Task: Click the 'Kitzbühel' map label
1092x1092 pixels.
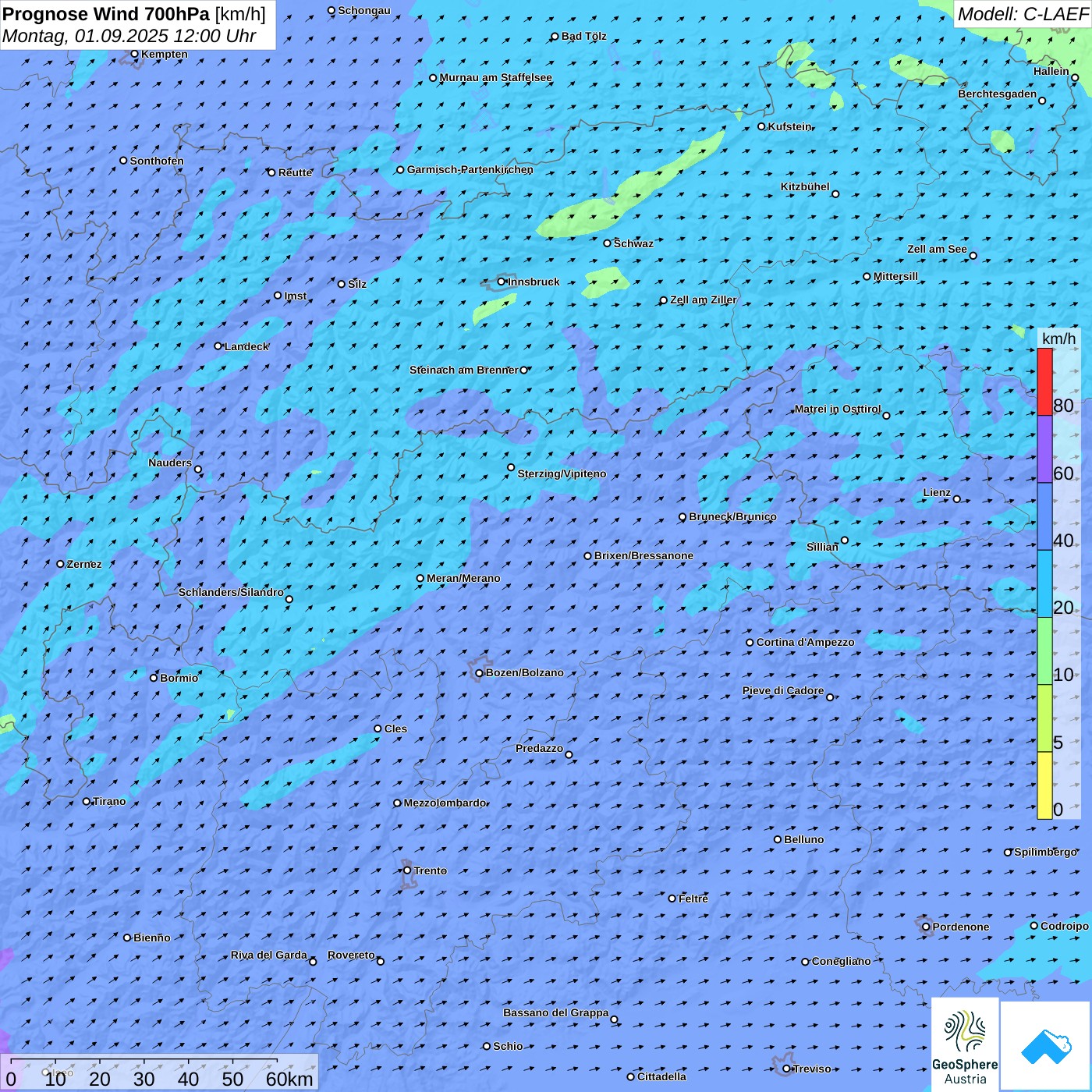Action: pos(805,186)
